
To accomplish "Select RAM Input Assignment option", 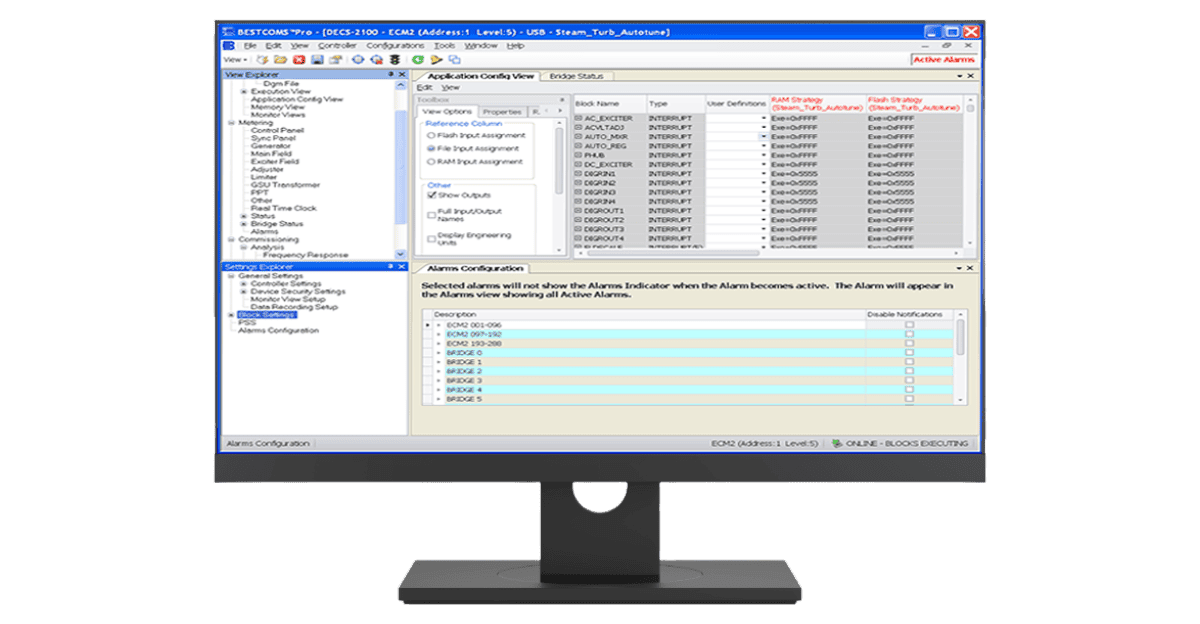I will (431, 162).
